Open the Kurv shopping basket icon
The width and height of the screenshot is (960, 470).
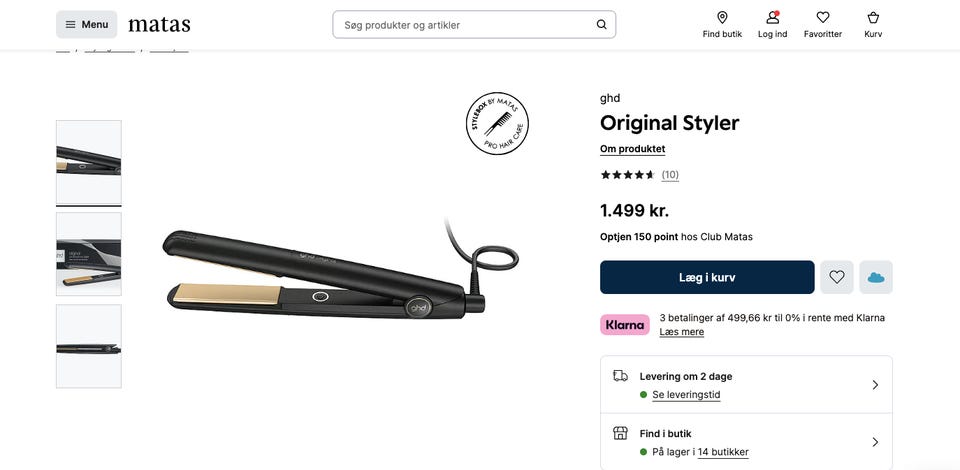873,18
